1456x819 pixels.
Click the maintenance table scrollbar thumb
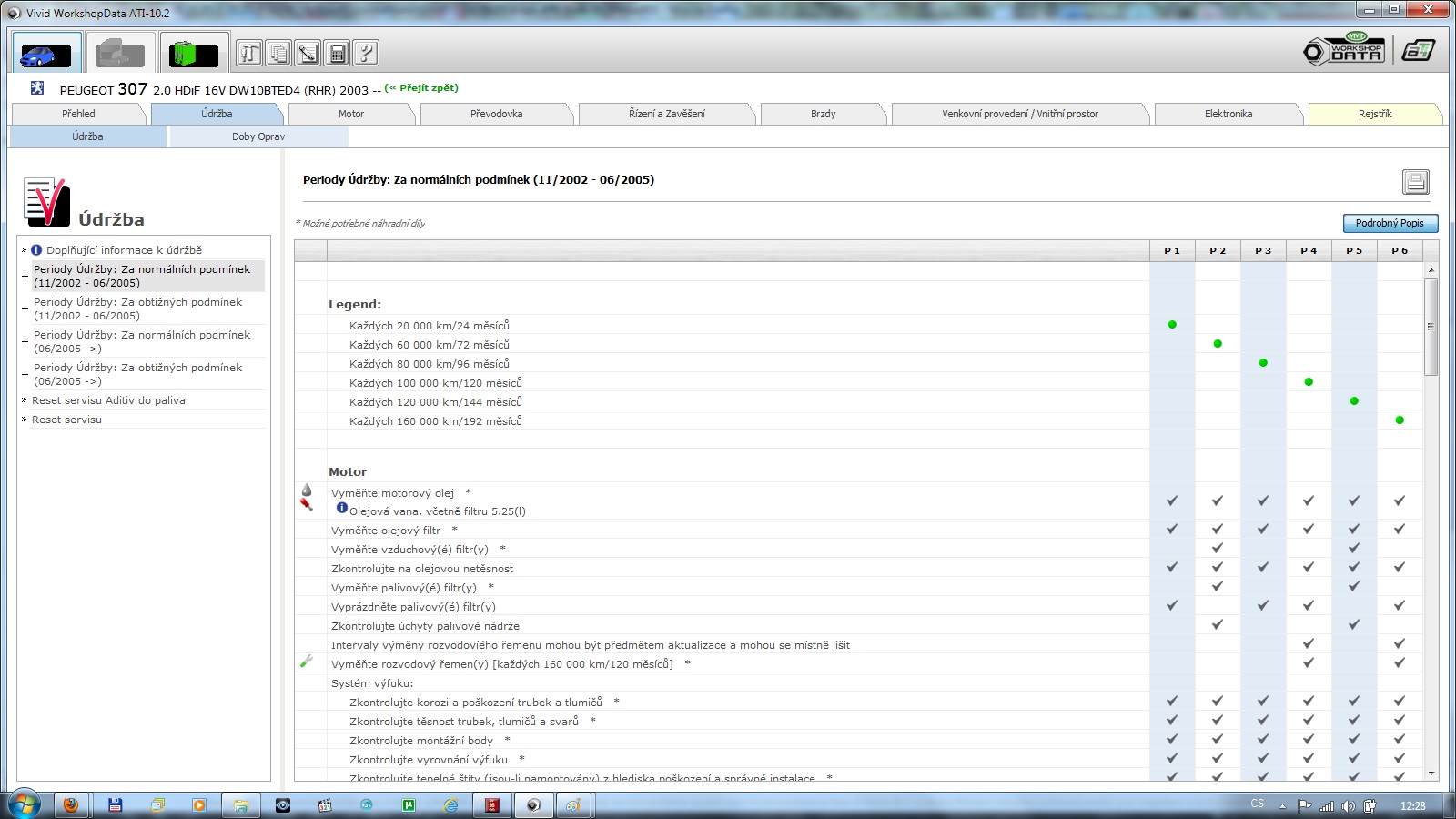click(1431, 327)
